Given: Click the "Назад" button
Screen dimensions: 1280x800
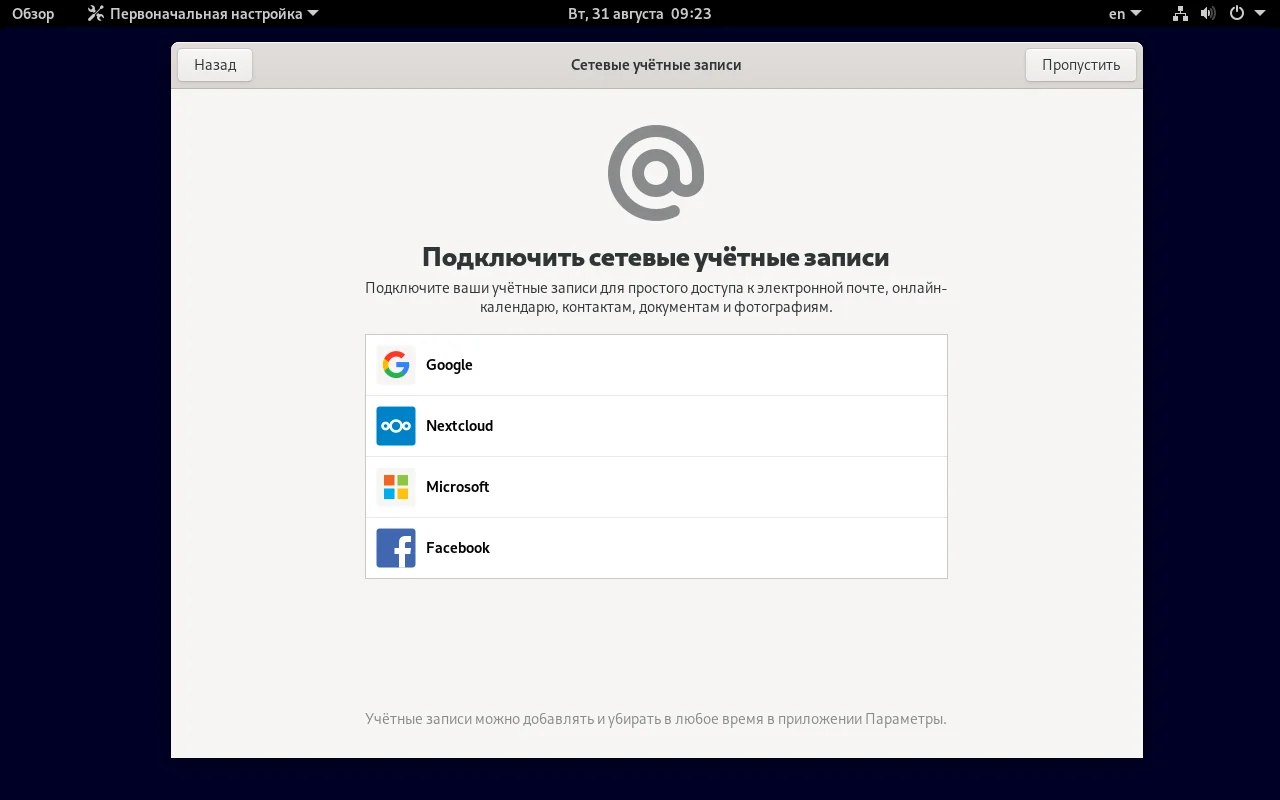Looking at the screenshot, I should coord(214,64).
